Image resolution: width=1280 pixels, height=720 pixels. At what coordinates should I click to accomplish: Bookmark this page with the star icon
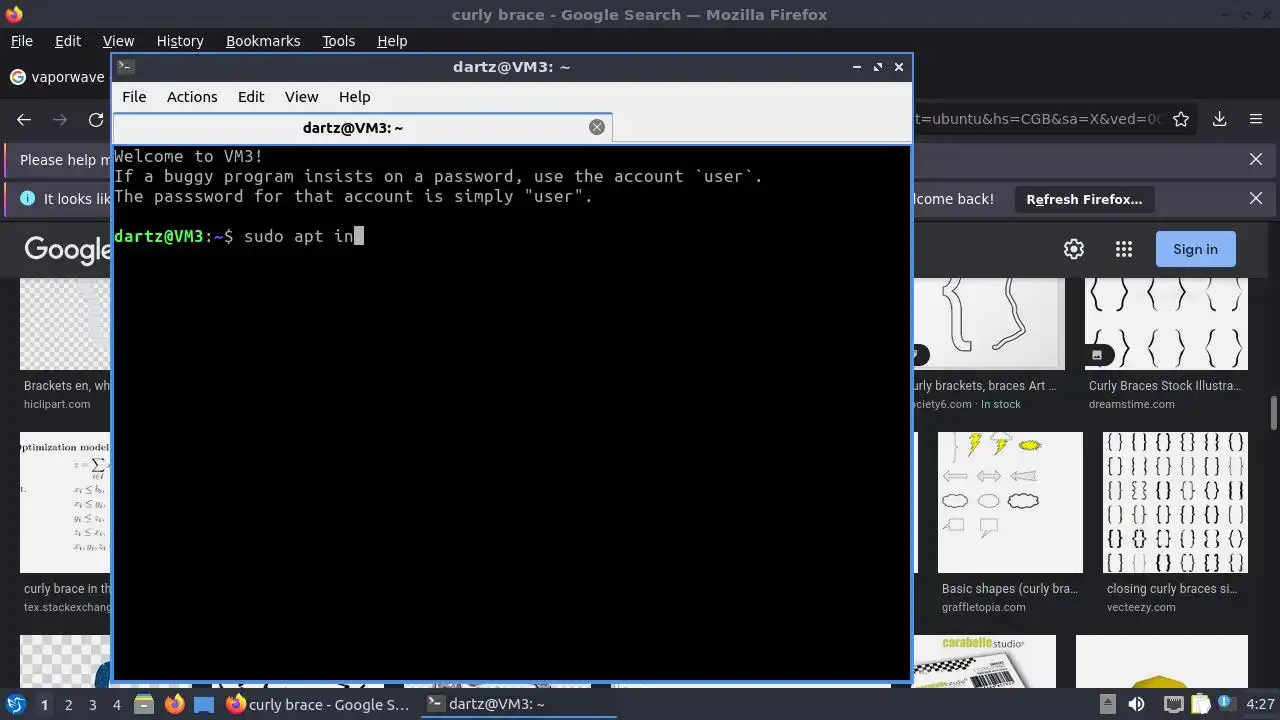tap(1181, 119)
